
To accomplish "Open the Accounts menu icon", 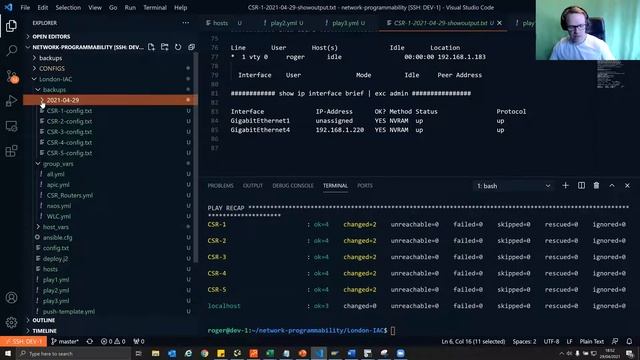I will point(11,298).
